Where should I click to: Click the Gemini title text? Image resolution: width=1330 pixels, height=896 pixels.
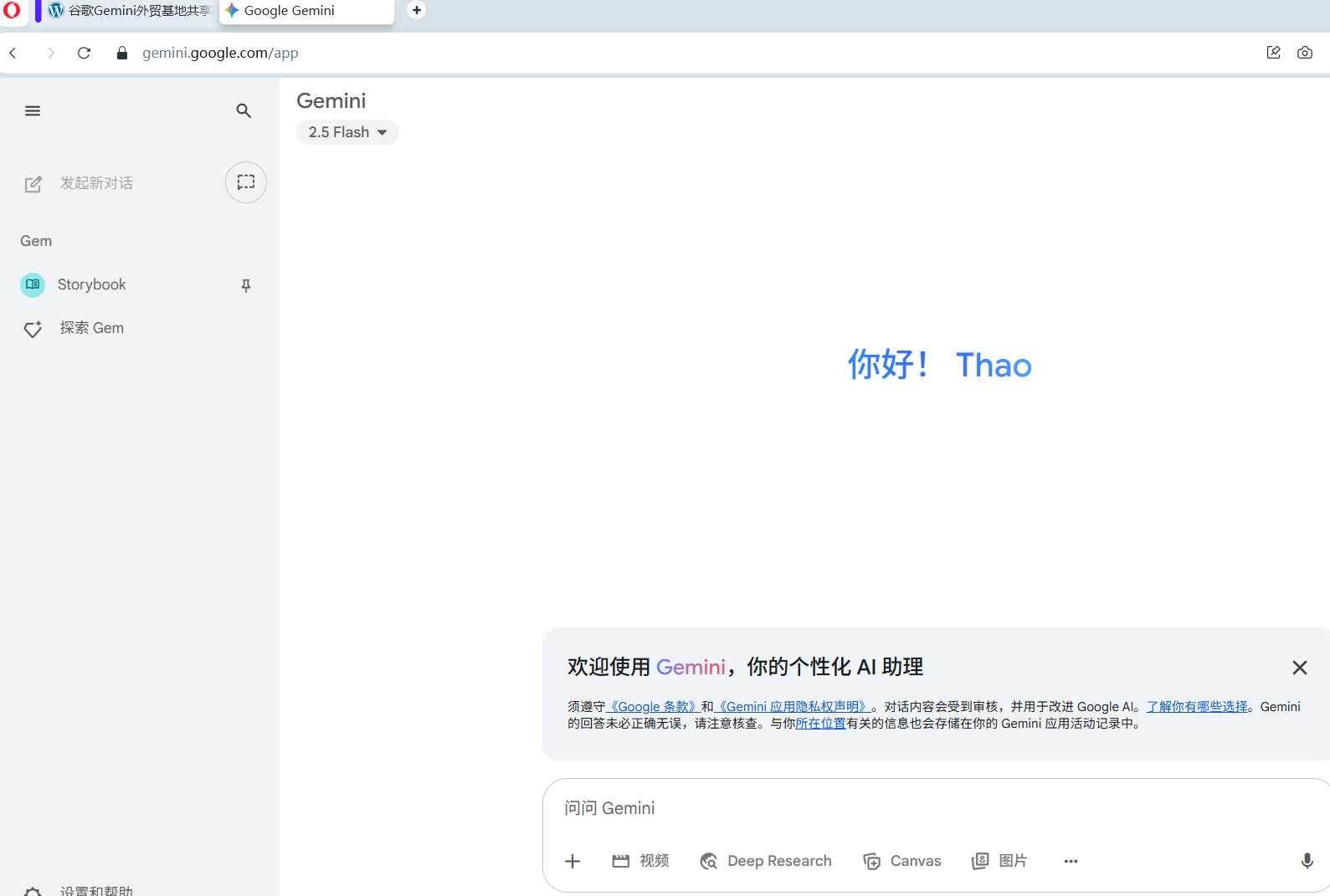pyautogui.click(x=331, y=101)
